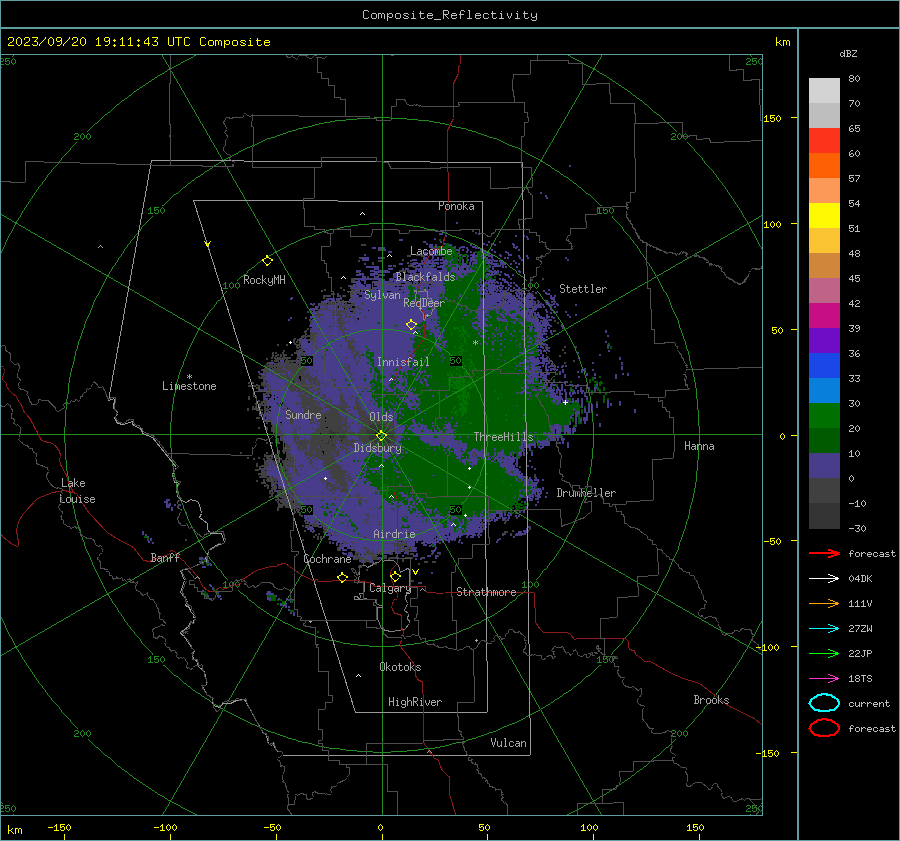Click the Airdrie city label
This screenshot has width=900, height=841.
394,534
